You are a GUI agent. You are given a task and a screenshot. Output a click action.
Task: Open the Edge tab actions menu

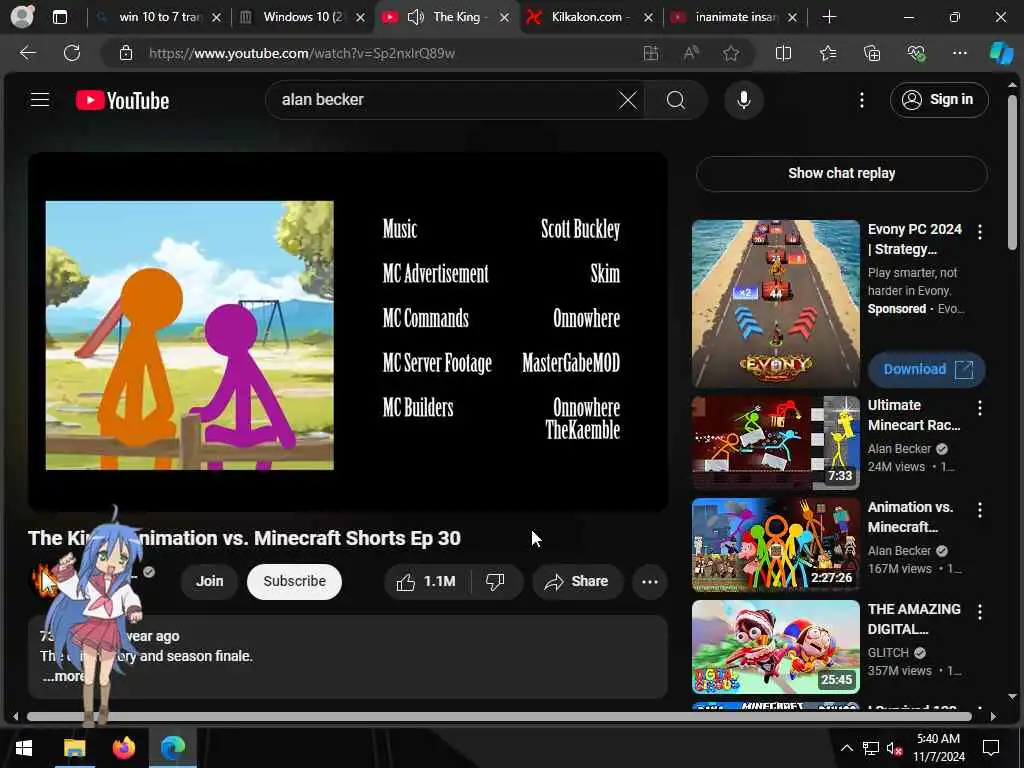pyautogui.click(x=60, y=17)
